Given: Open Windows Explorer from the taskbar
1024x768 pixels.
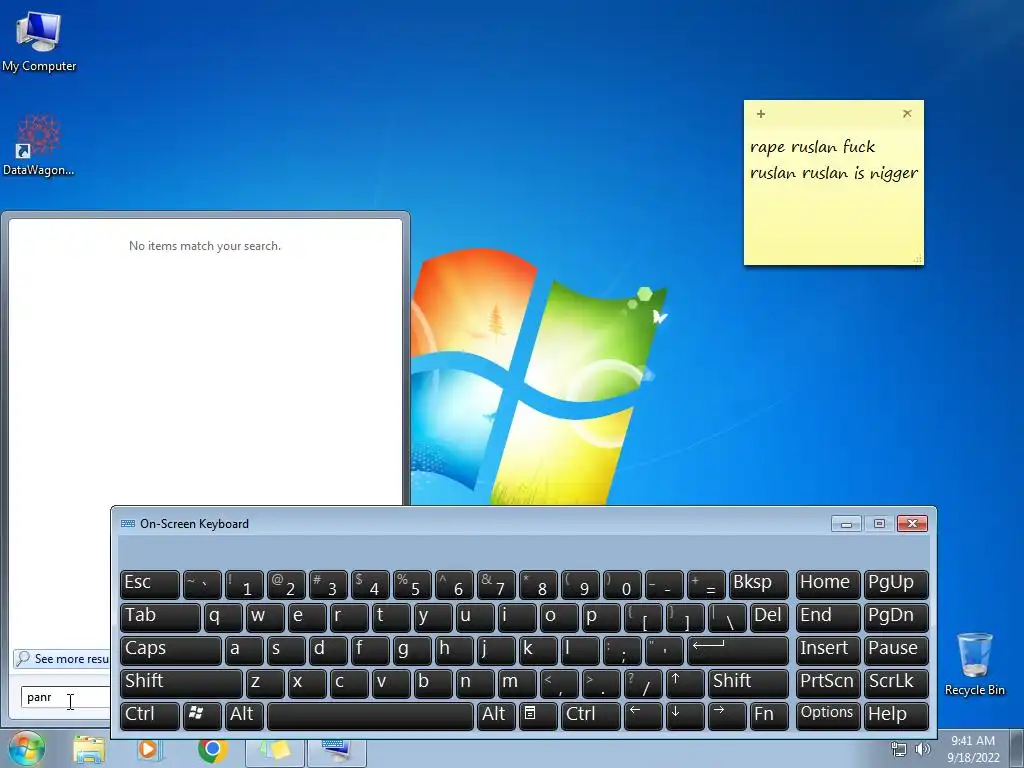Looking at the screenshot, I should click(x=89, y=750).
